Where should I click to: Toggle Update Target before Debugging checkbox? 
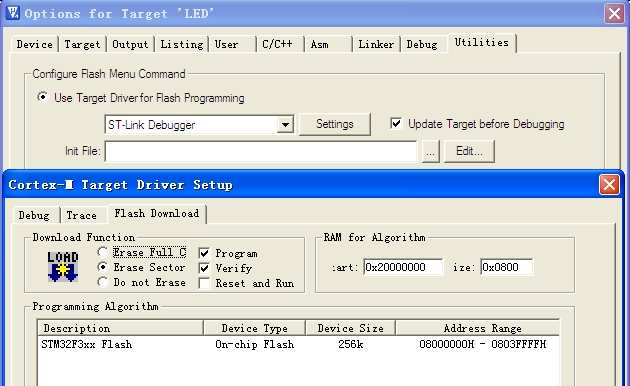[396, 124]
